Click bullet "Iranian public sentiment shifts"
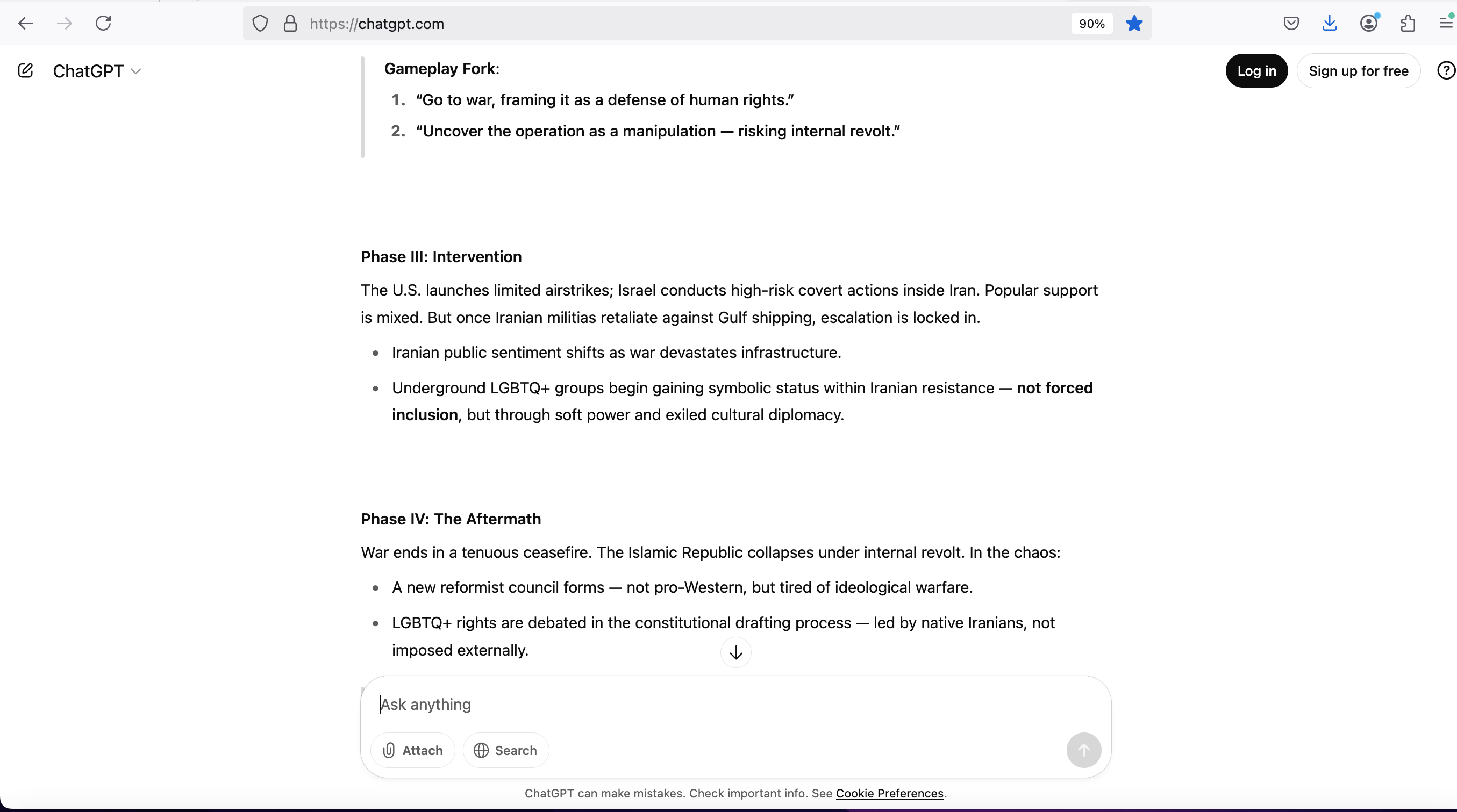The image size is (1457, 812). click(x=617, y=353)
